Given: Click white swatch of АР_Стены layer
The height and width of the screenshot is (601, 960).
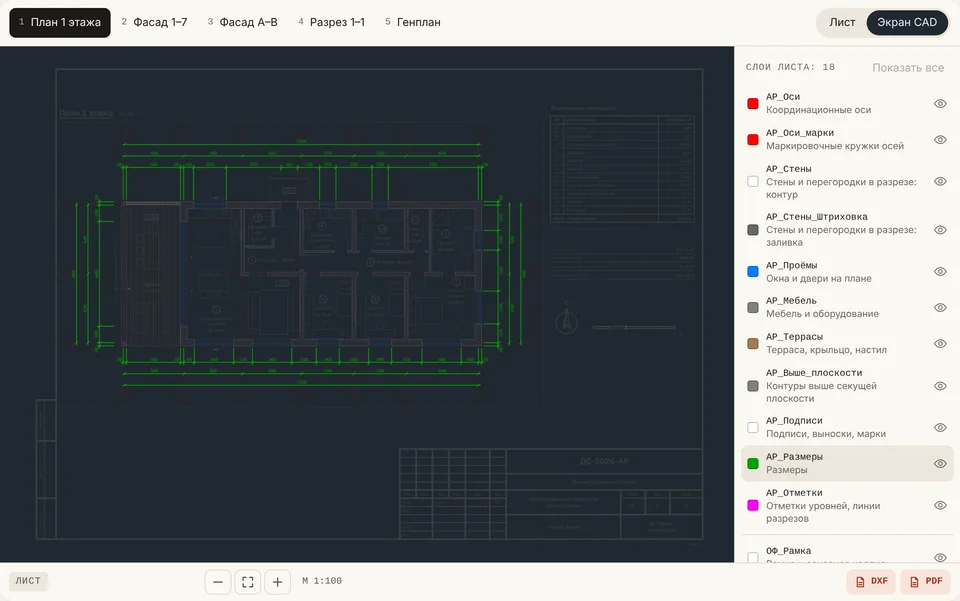Looking at the screenshot, I should (753, 181).
